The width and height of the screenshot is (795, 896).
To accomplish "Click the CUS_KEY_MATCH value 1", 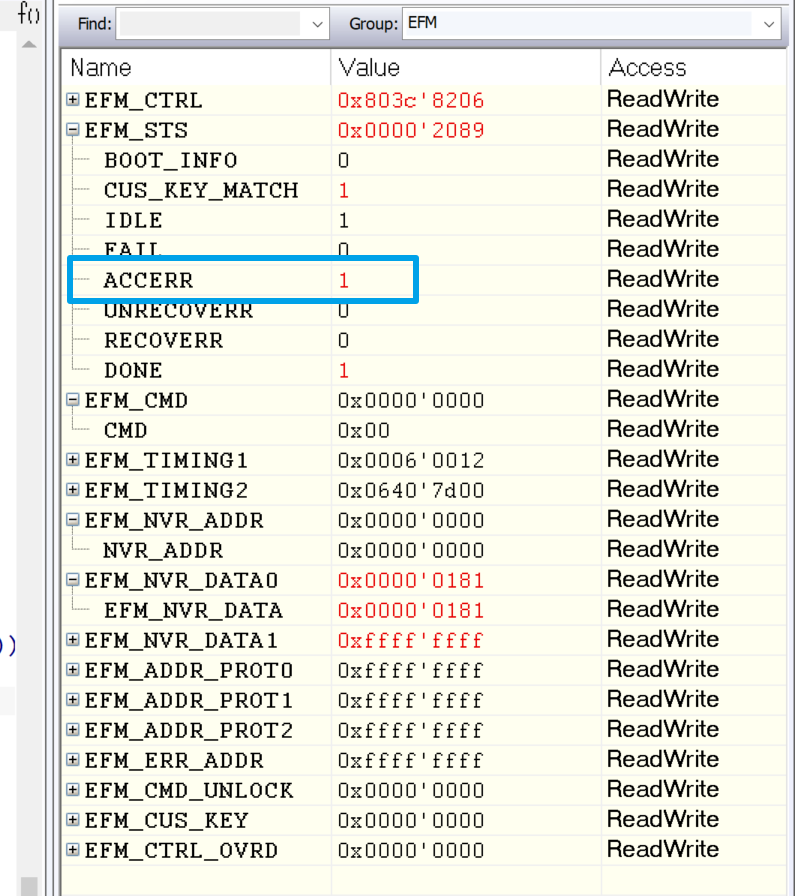I will pos(343,190).
